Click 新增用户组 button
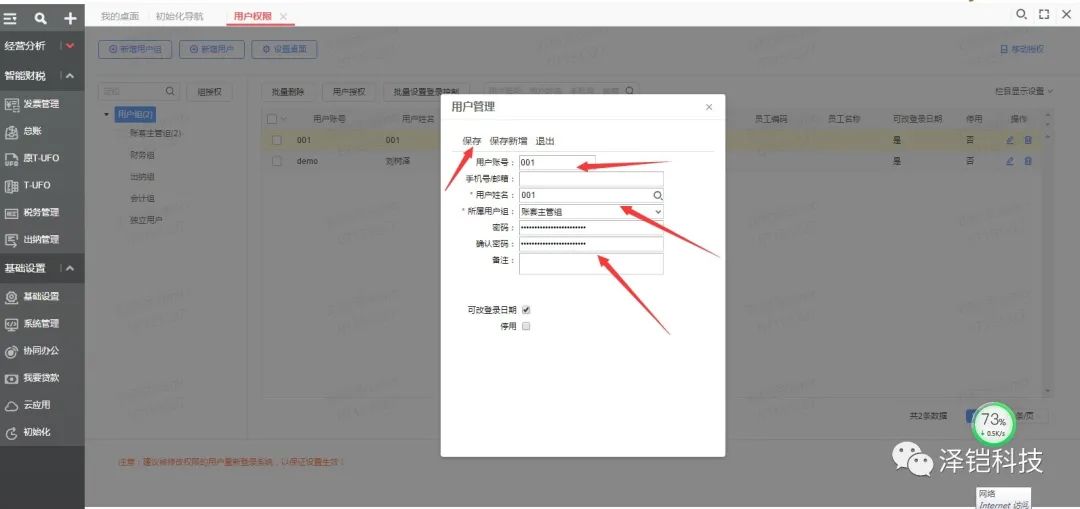 point(135,50)
